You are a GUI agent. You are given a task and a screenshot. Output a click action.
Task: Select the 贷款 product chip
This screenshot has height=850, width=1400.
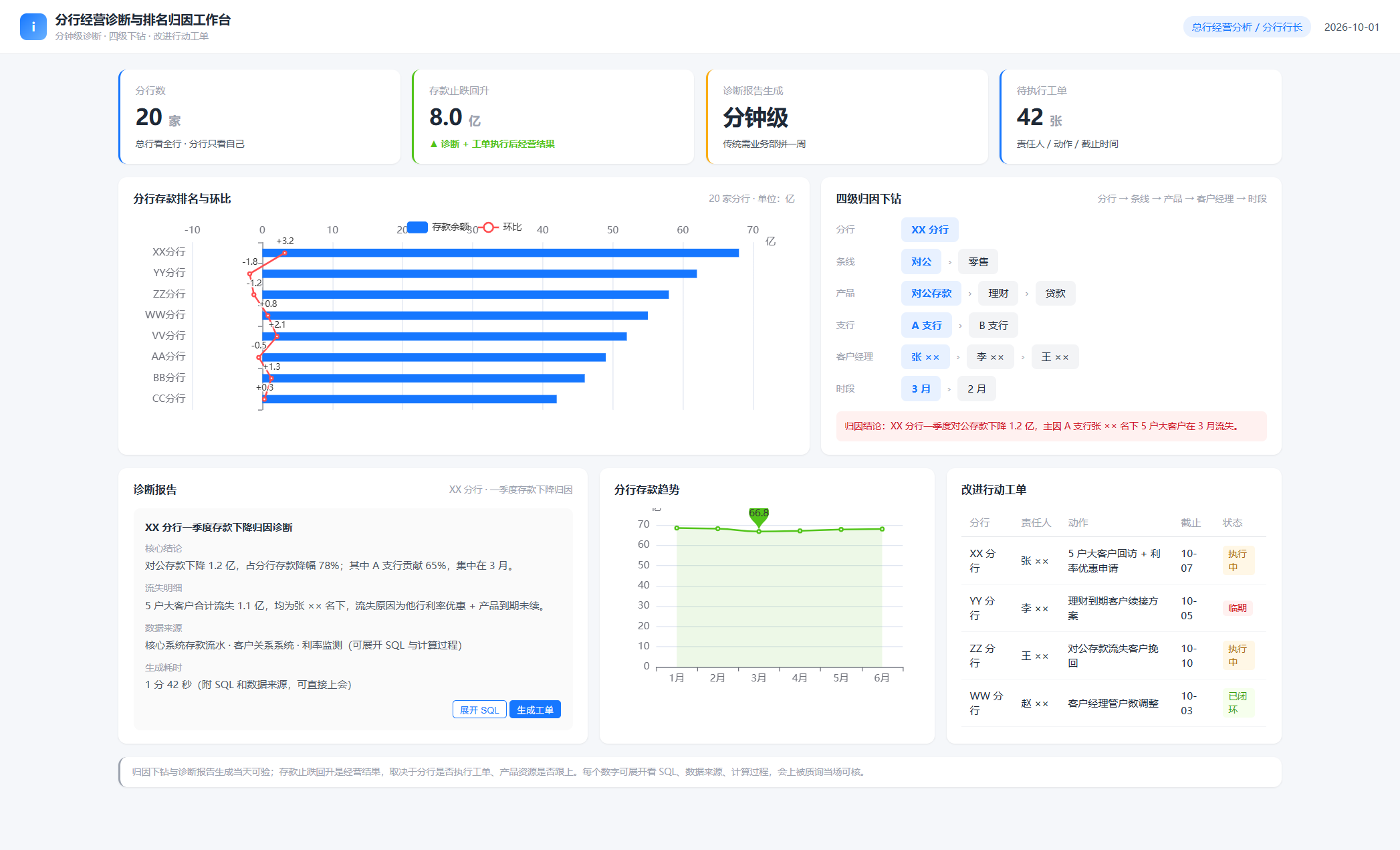point(1055,294)
